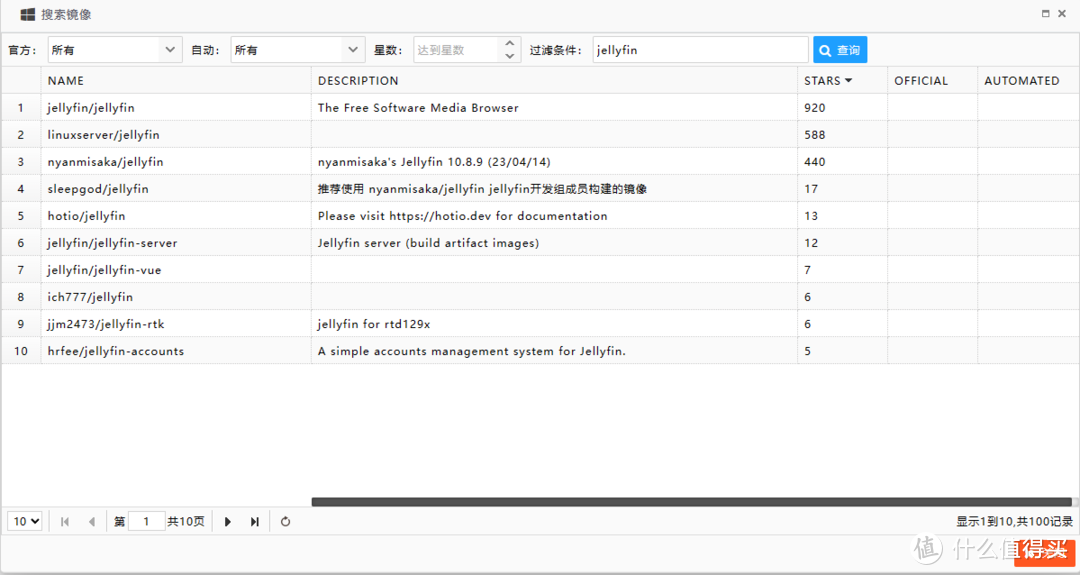The image size is (1080, 575).
Task: Click the nyanmisaka's Jellyfin 10.8.9 description
Action: click(434, 162)
